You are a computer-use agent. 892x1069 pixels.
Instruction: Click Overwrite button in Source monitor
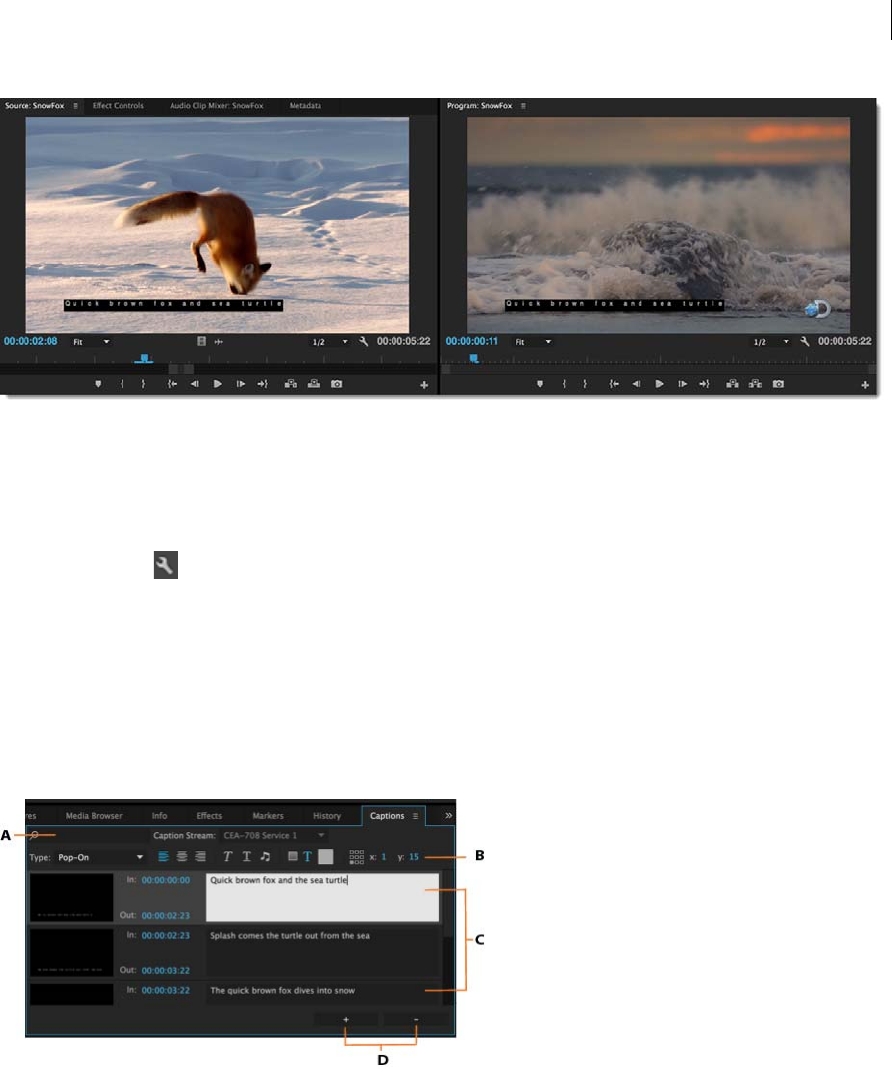tap(314, 384)
